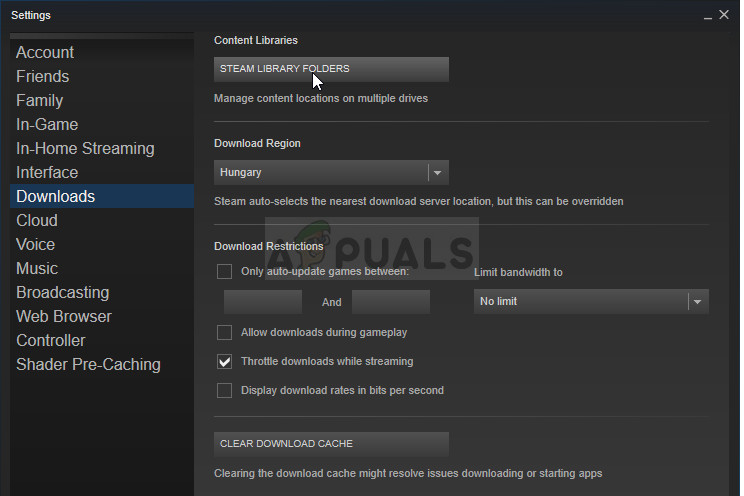Select Broadcasting in the sidebar

(x=63, y=292)
